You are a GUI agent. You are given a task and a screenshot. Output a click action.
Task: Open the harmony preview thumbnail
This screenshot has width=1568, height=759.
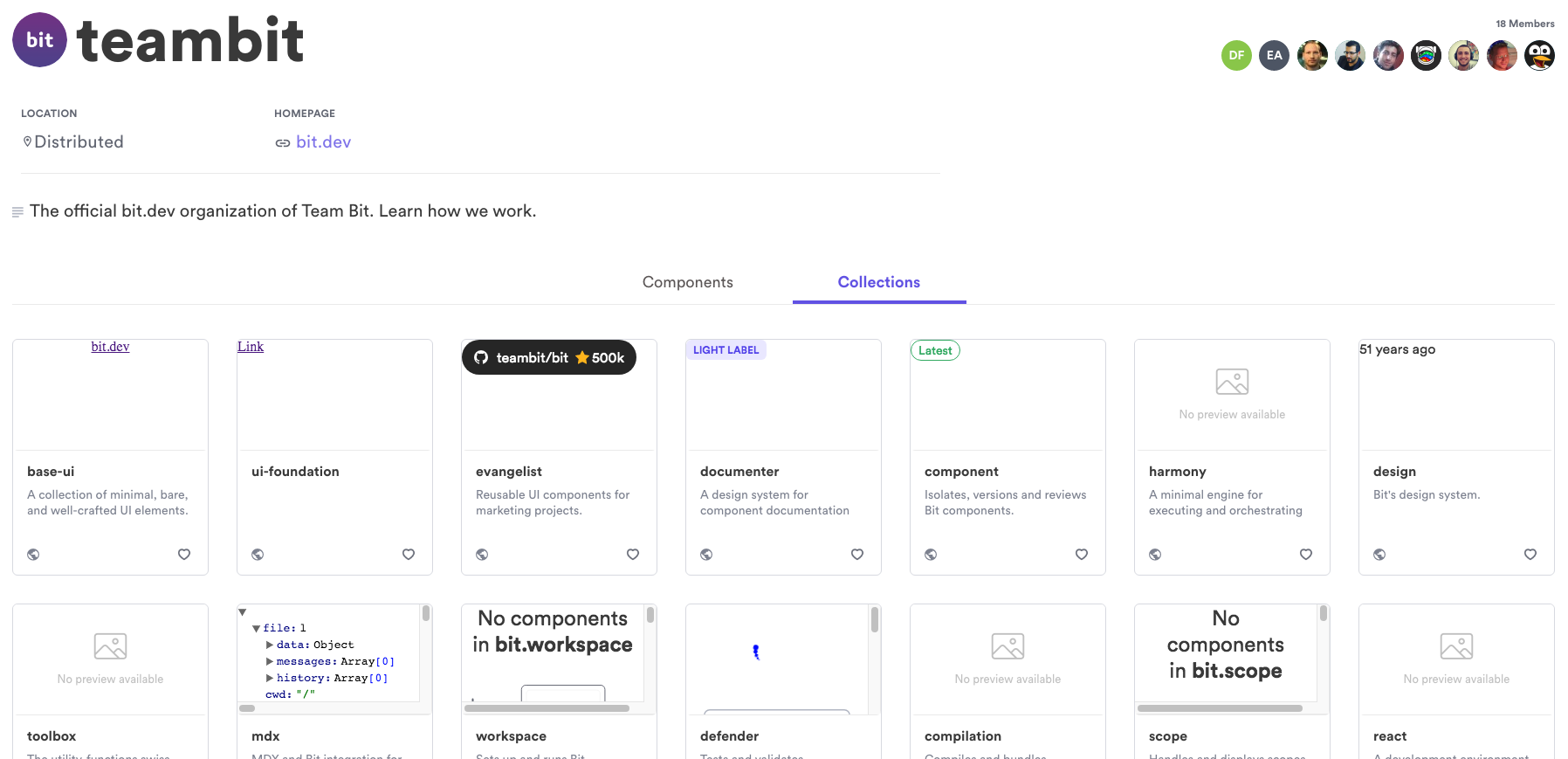coord(1232,395)
